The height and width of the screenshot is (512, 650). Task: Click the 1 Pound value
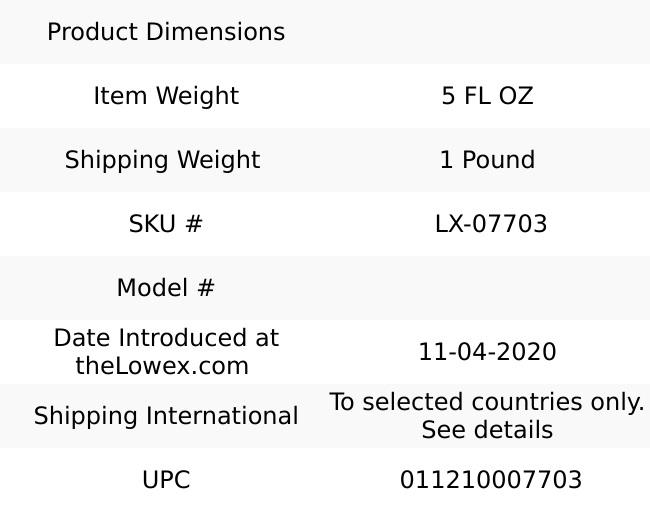click(x=487, y=160)
